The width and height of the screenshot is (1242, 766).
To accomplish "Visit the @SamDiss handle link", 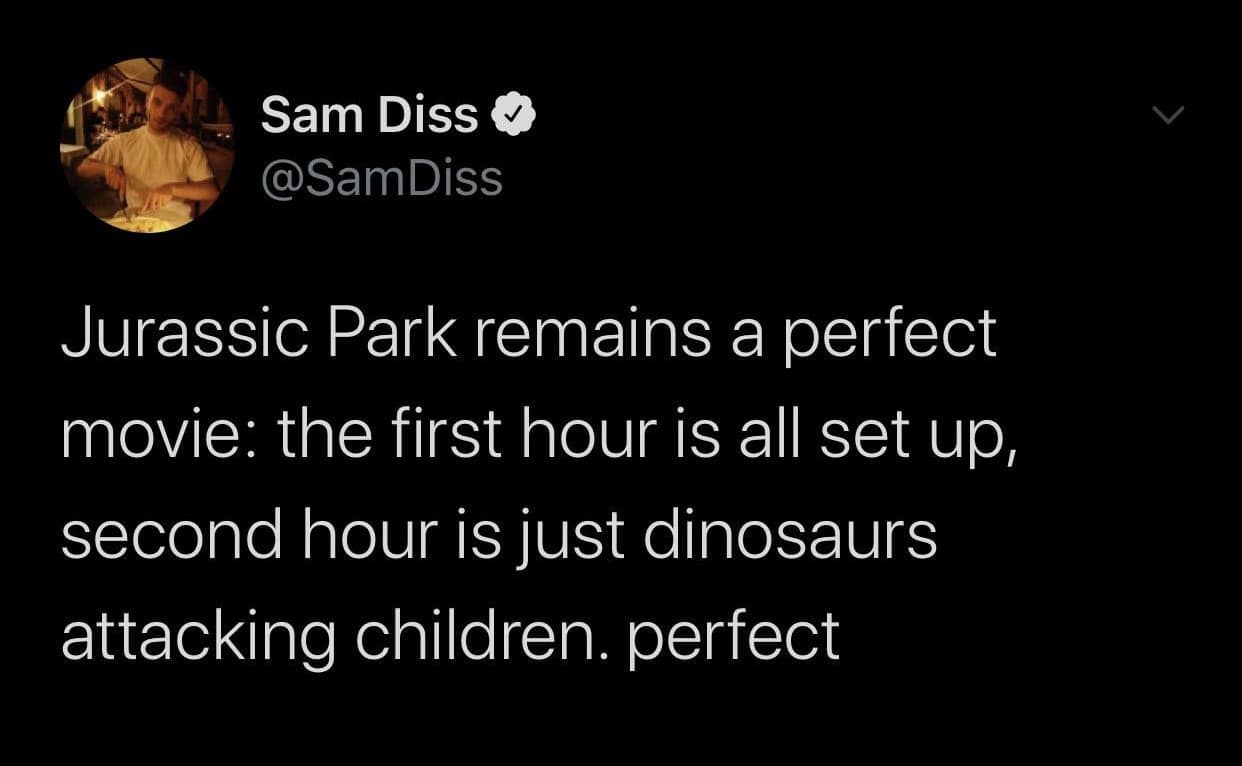I will click(x=381, y=179).
